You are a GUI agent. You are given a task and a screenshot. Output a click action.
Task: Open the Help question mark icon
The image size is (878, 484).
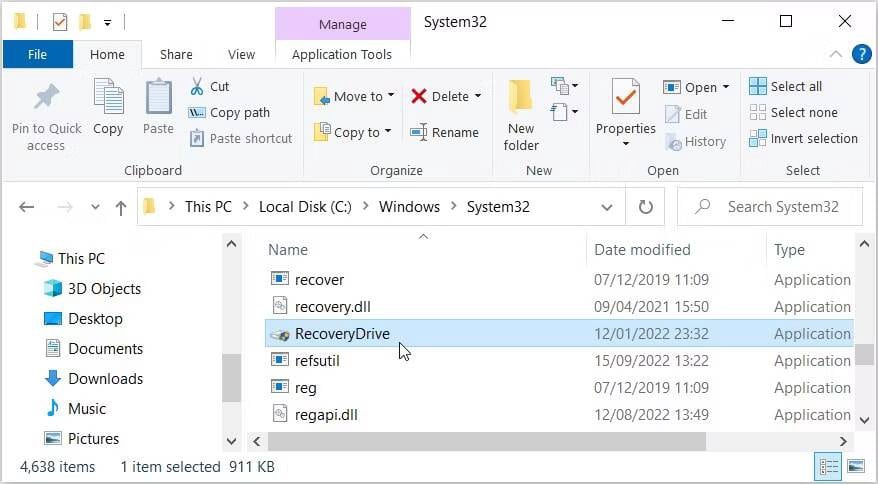tap(861, 54)
